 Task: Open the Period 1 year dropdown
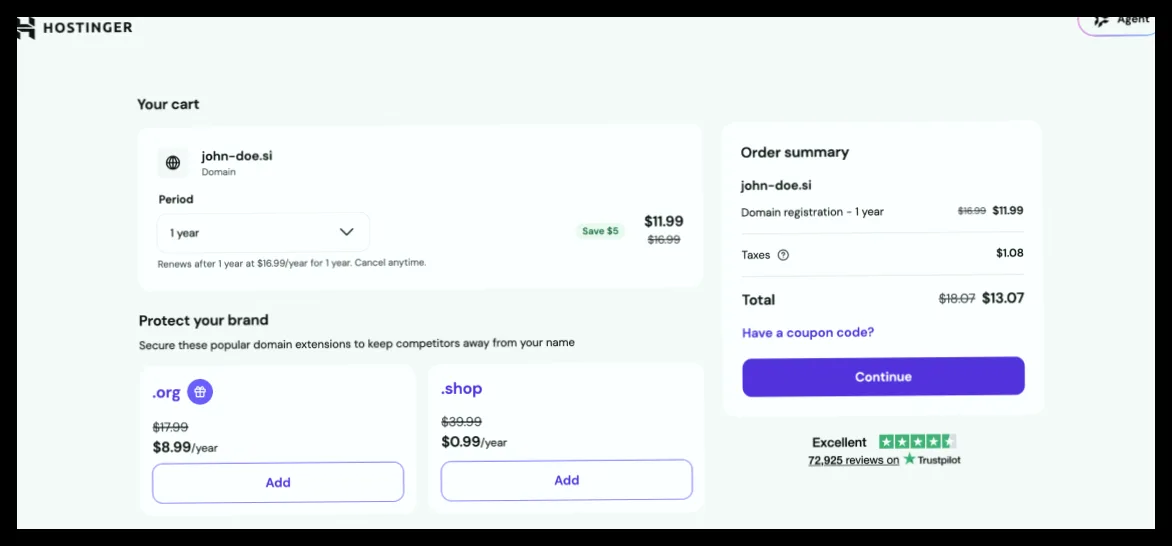coord(263,232)
